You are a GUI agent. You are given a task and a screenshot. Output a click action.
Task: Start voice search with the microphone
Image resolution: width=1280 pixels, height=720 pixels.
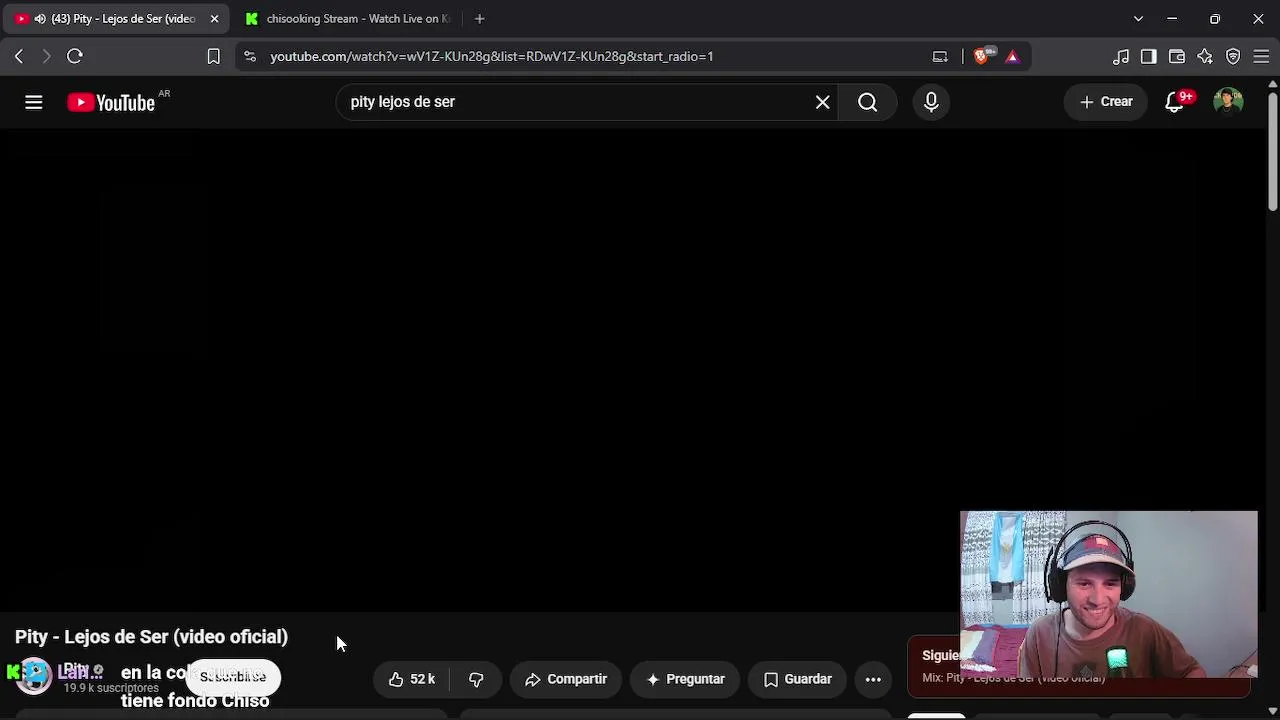tap(931, 102)
